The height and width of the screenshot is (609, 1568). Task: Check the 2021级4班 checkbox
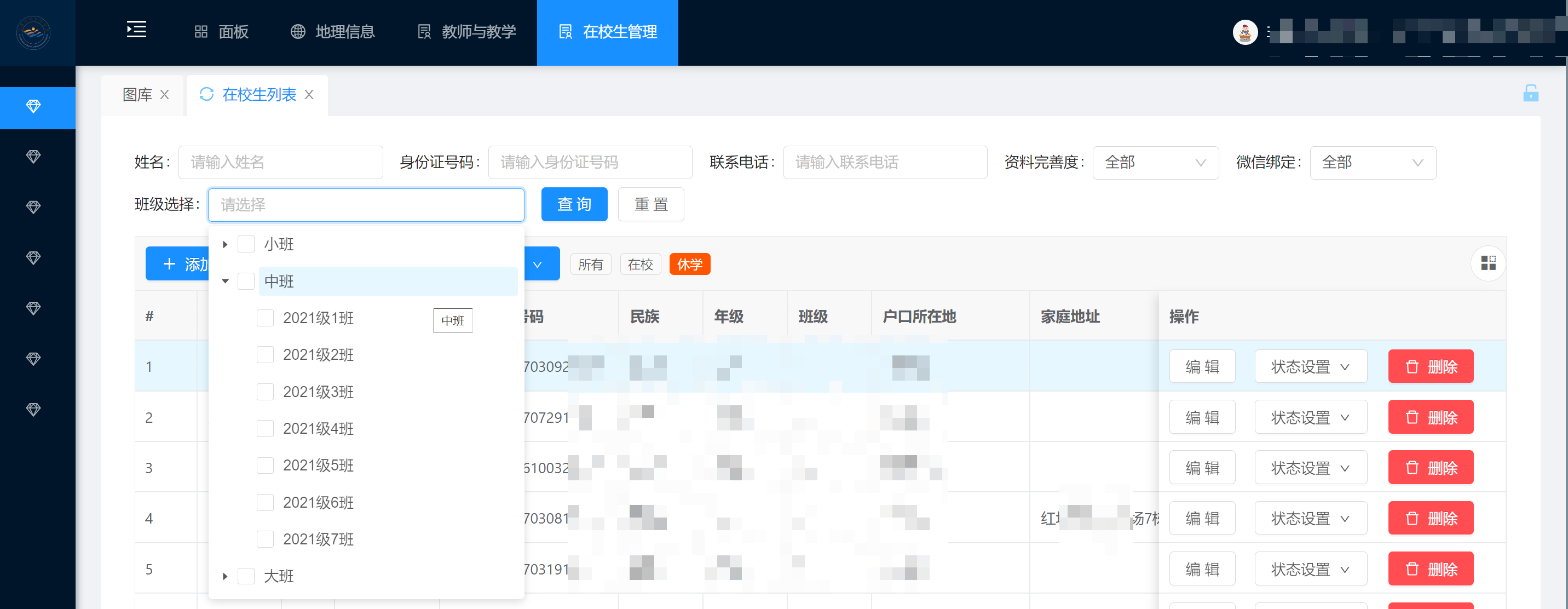tap(265, 428)
